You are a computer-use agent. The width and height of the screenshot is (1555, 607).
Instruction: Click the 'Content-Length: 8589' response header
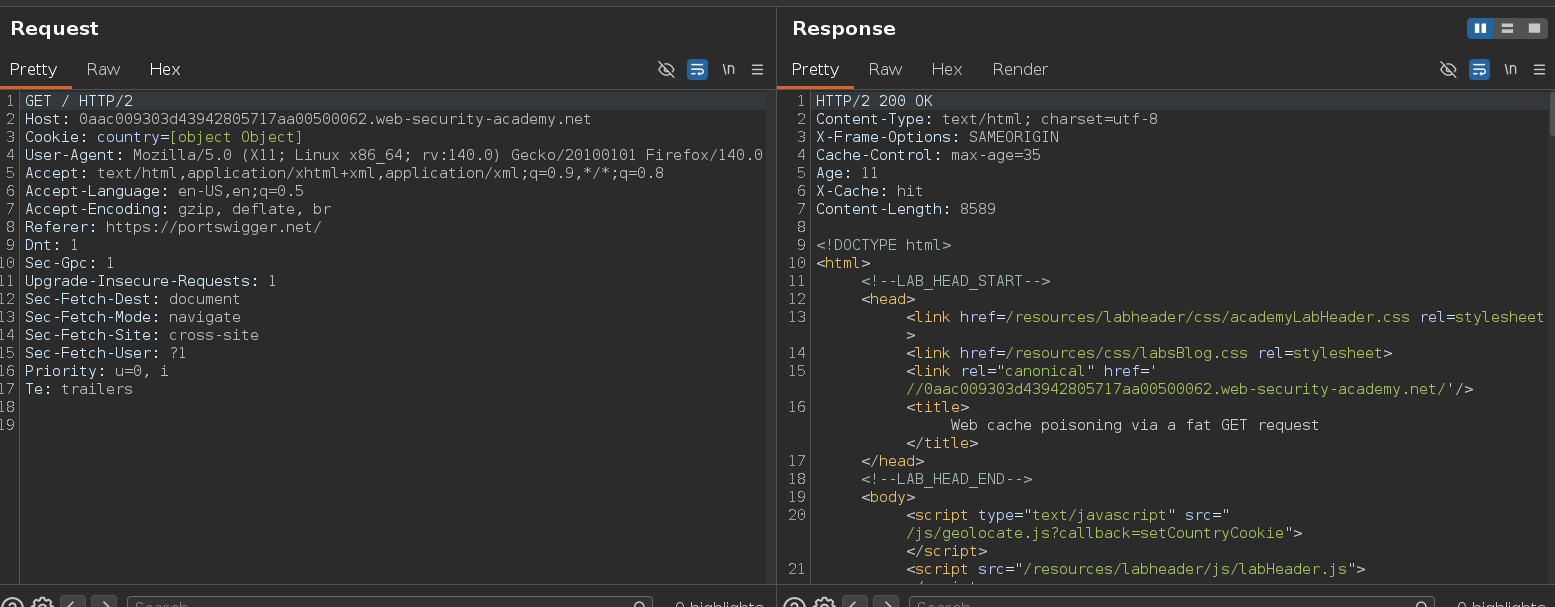(906, 209)
